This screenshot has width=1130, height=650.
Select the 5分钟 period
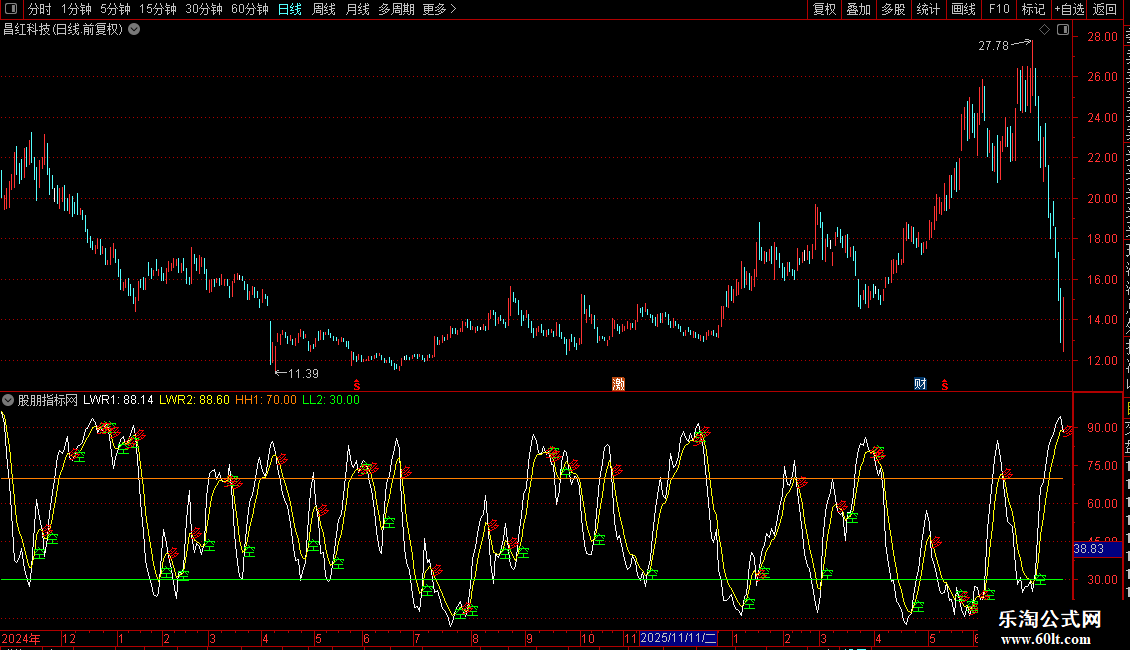(x=115, y=9)
